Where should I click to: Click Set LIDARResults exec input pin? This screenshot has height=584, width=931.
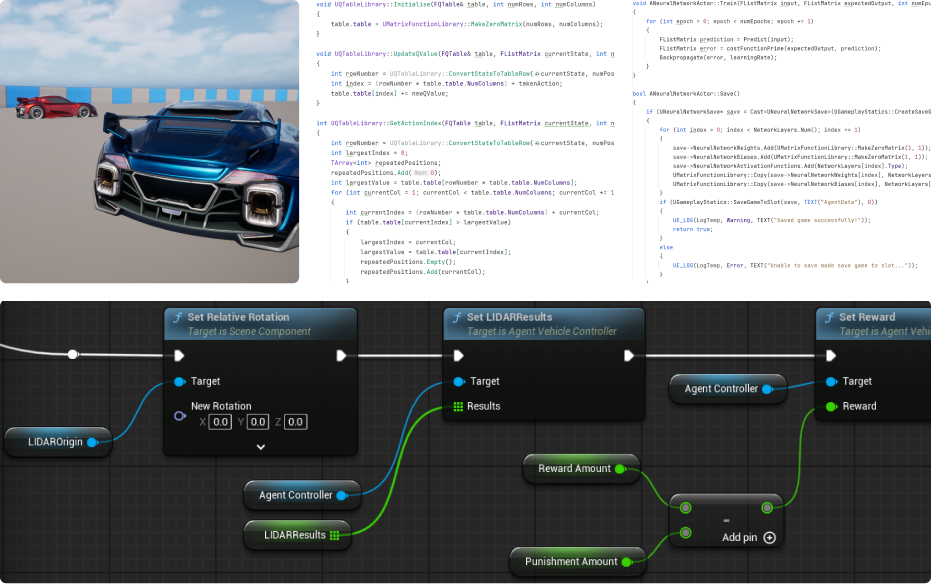pos(458,355)
